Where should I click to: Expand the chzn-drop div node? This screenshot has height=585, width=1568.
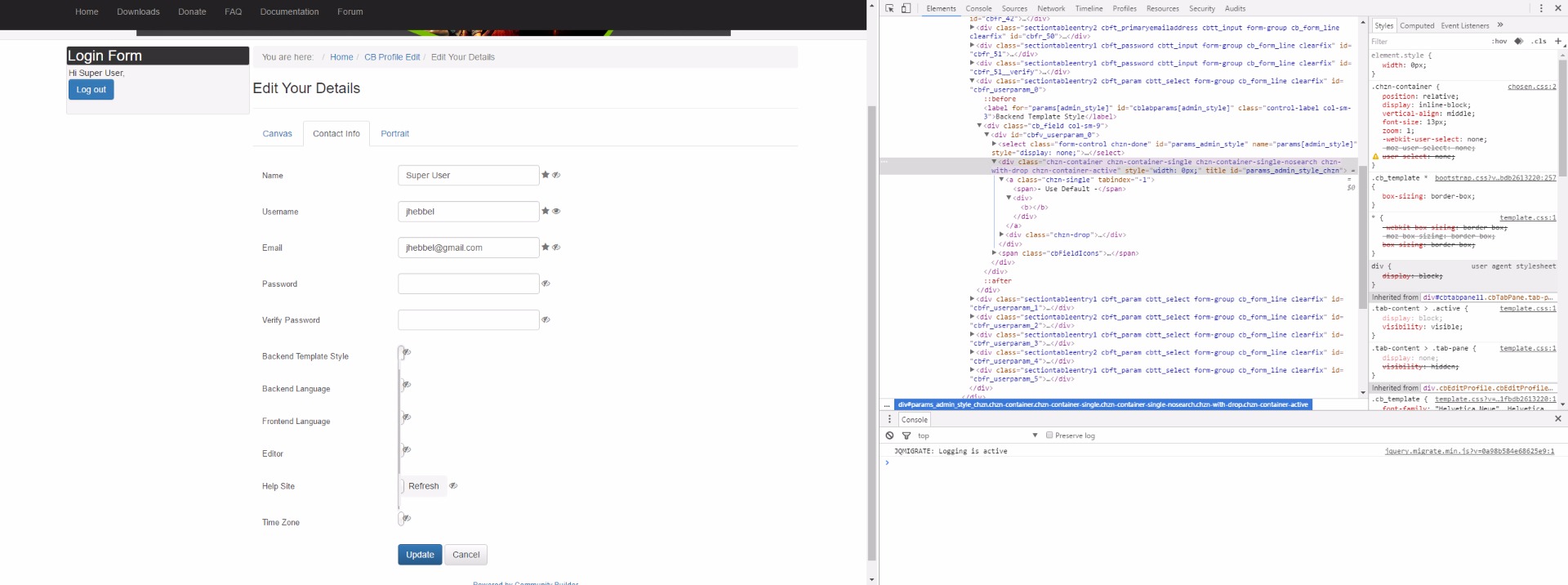[1002, 234]
